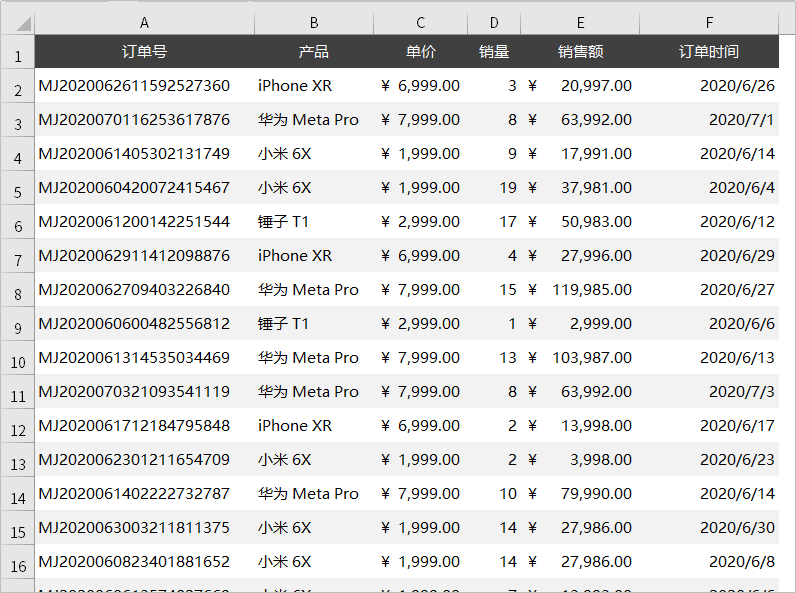
Task: Click the 销售额 header cell
Action: pos(580,52)
